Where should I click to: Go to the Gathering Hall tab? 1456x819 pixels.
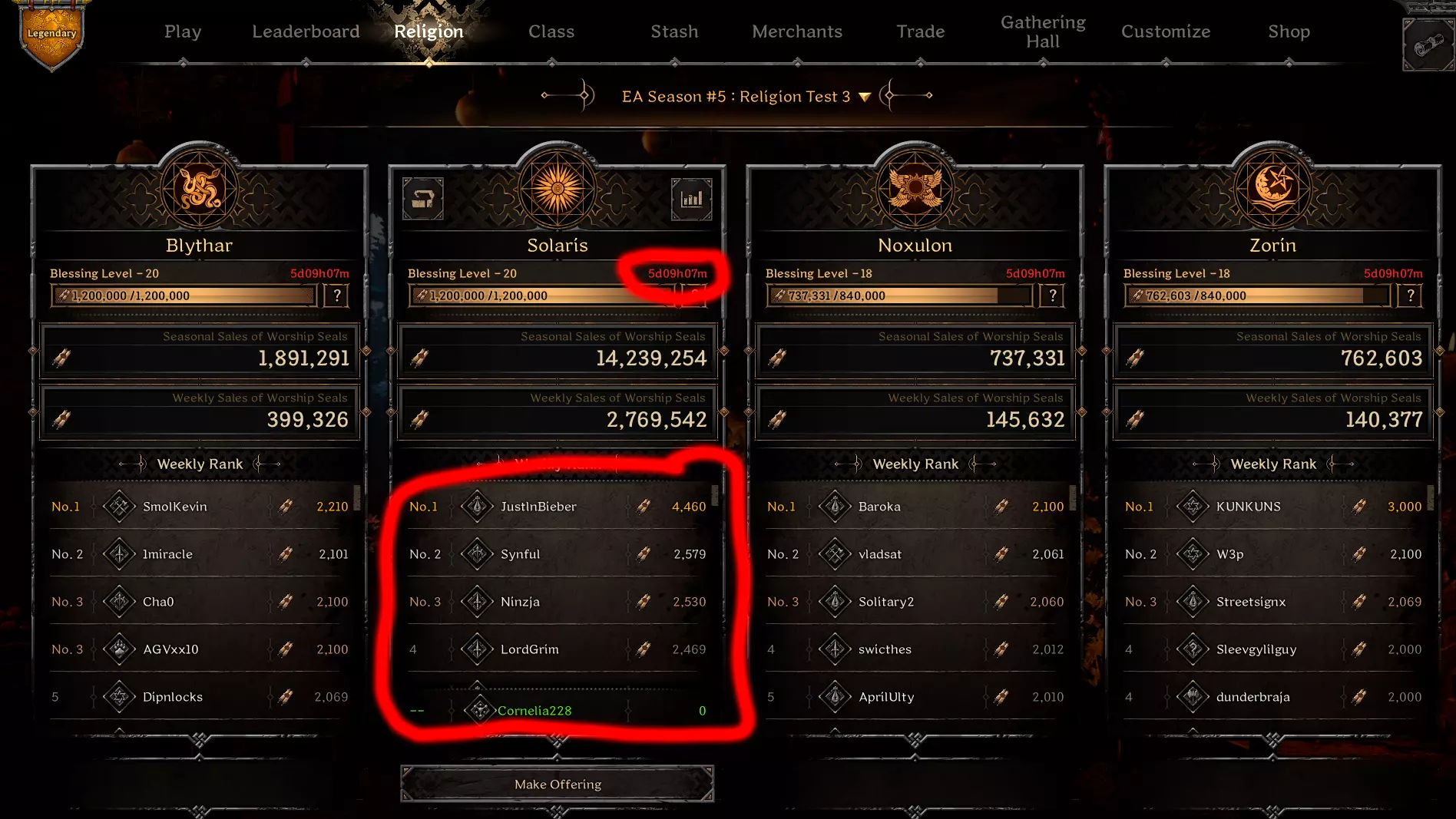pos(1043,31)
